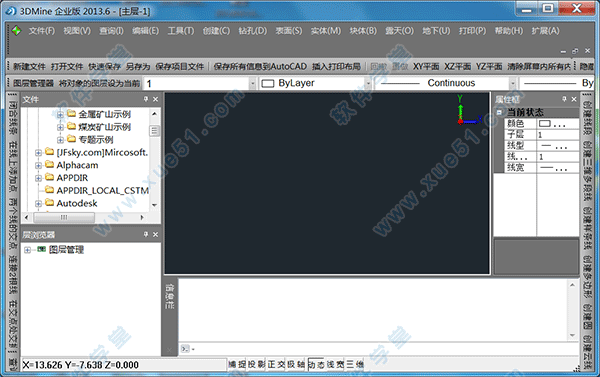
Task: Open the 帮助(H) menu
Action: click(509, 31)
